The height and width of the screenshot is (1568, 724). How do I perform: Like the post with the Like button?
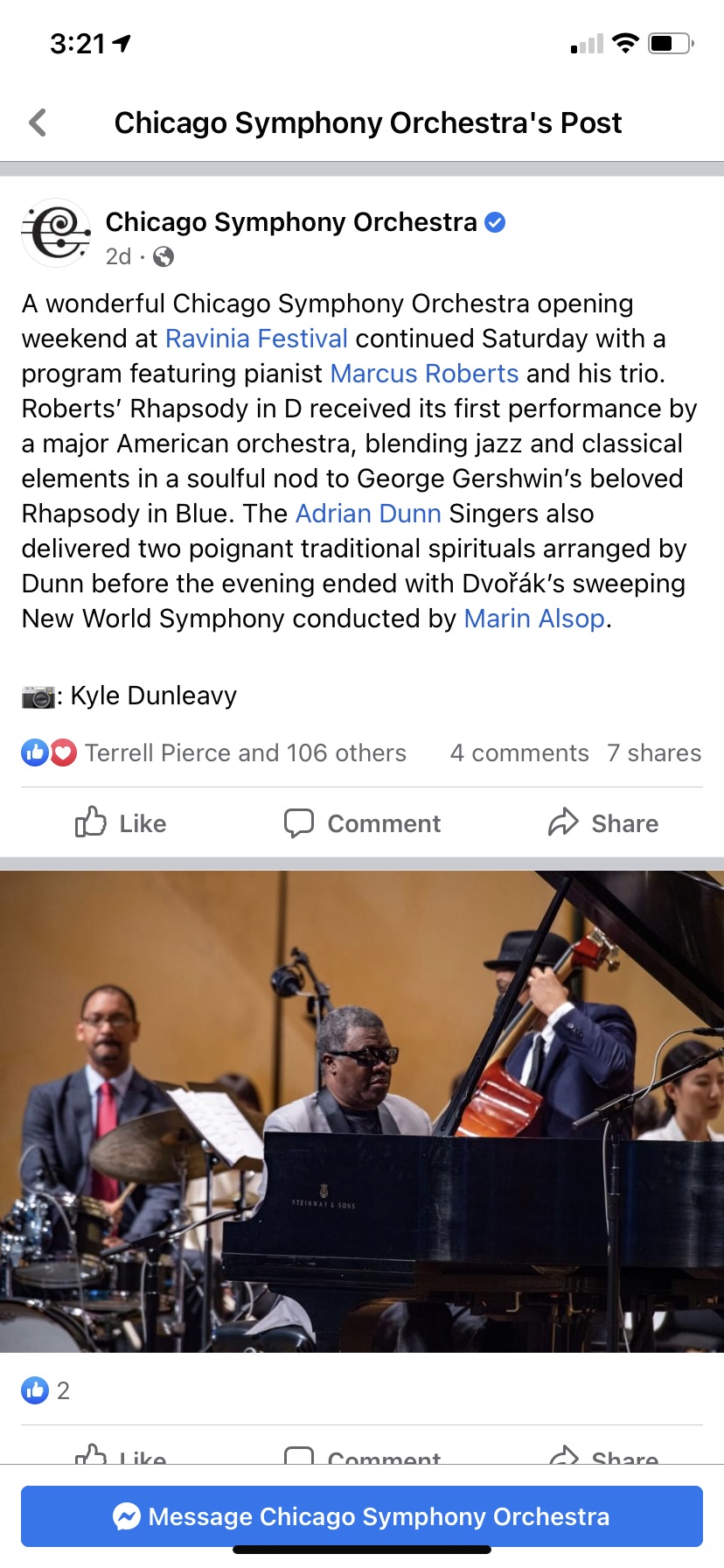[121, 823]
